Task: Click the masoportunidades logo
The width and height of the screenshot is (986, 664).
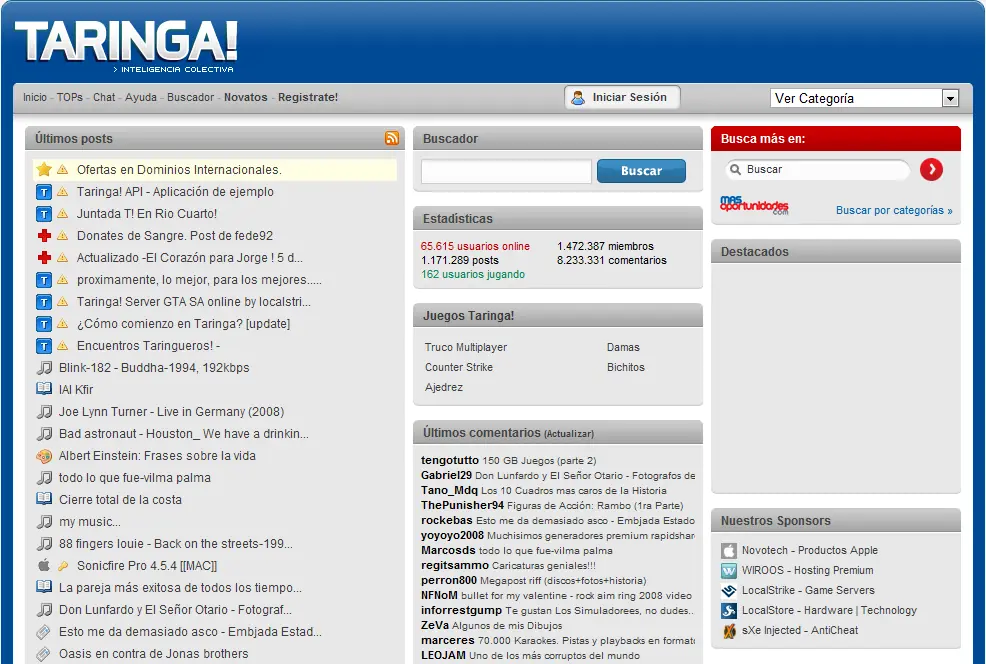Action: click(x=754, y=205)
